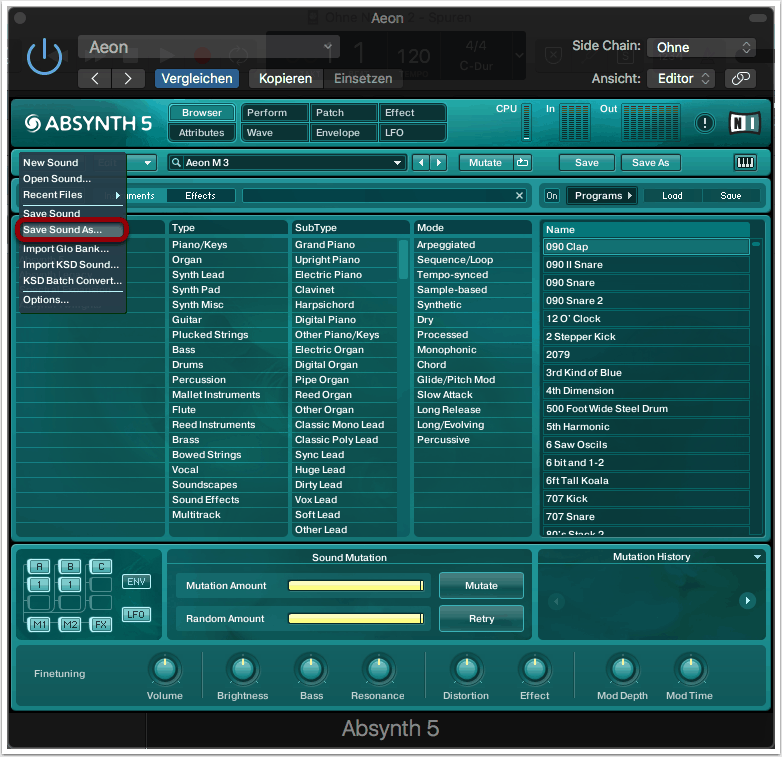
Task: Select Import KSD Sound... menu entry
Action: pyautogui.click(x=71, y=265)
